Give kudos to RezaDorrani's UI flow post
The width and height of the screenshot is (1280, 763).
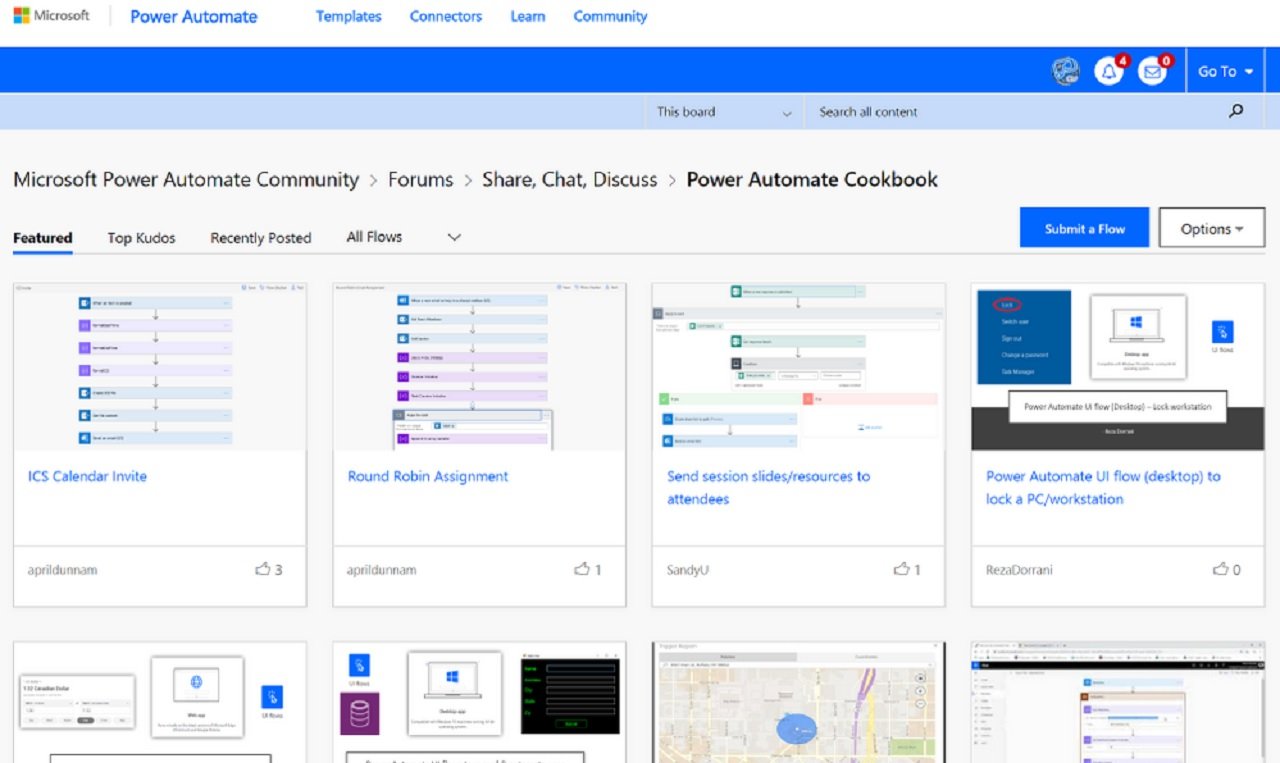click(x=1221, y=569)
